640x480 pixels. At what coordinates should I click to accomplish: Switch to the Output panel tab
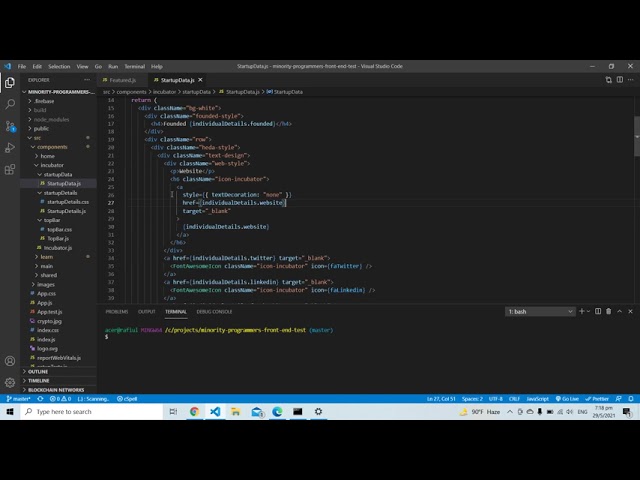[147, 311]
